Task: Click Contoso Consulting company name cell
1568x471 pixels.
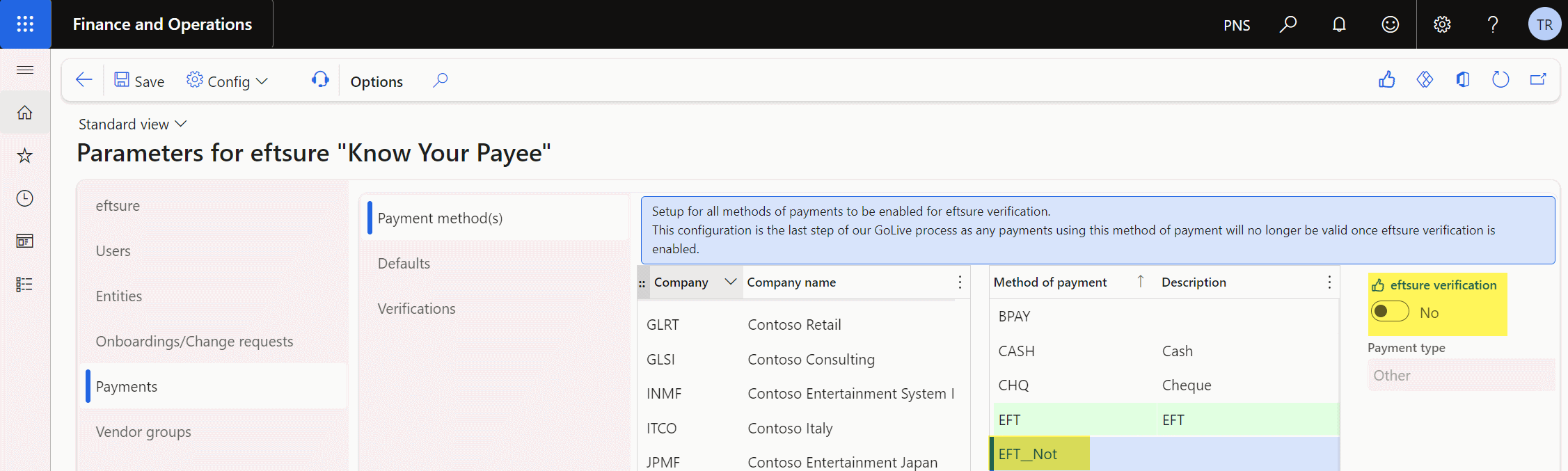Action: [x=811, y=360]
